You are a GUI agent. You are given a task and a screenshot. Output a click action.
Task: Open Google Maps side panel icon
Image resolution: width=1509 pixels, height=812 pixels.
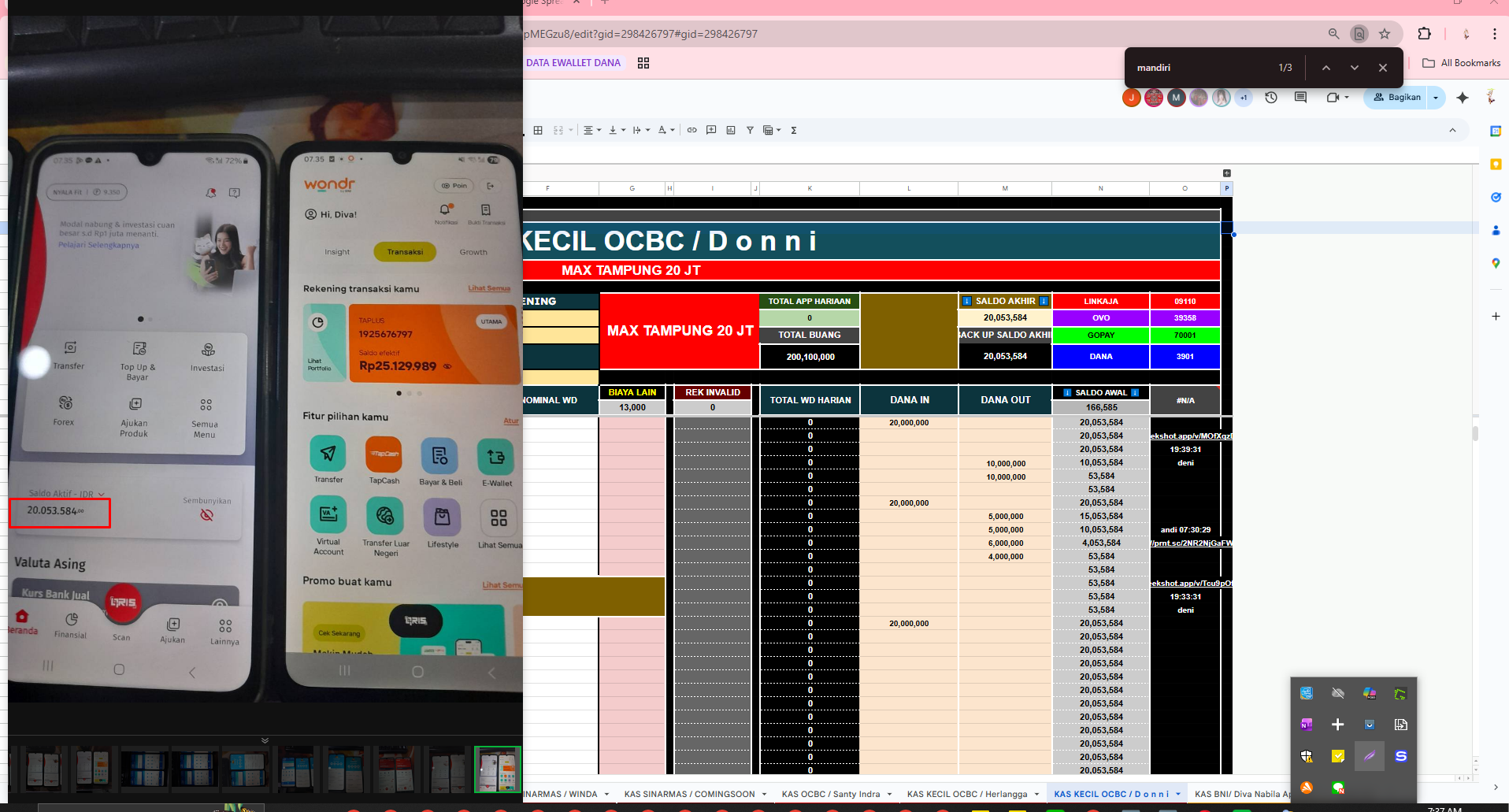pyautogui.click(x=1496, y=263)
